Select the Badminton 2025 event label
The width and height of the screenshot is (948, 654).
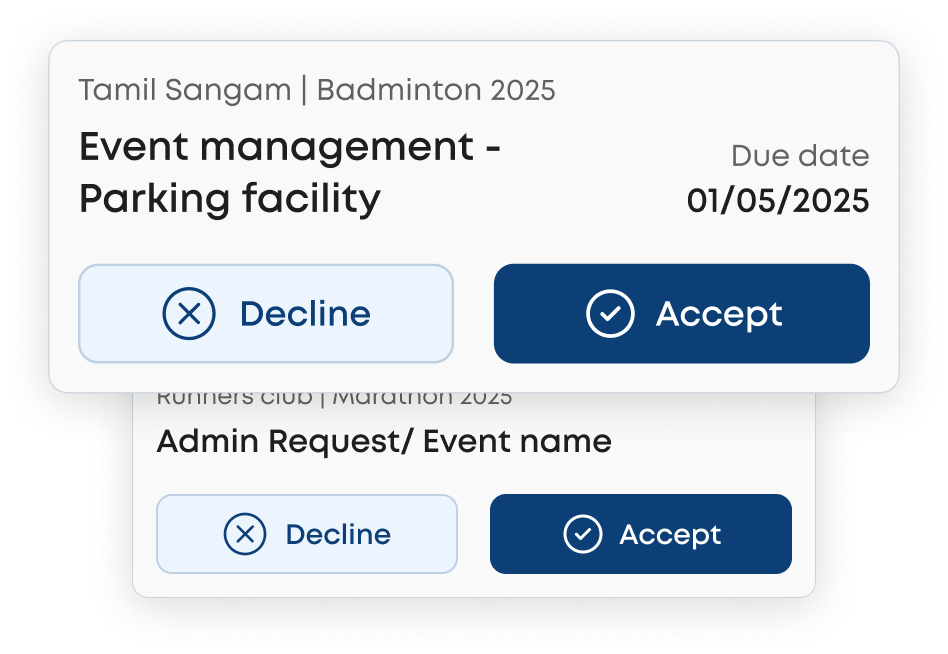click(x=436, y=91)
